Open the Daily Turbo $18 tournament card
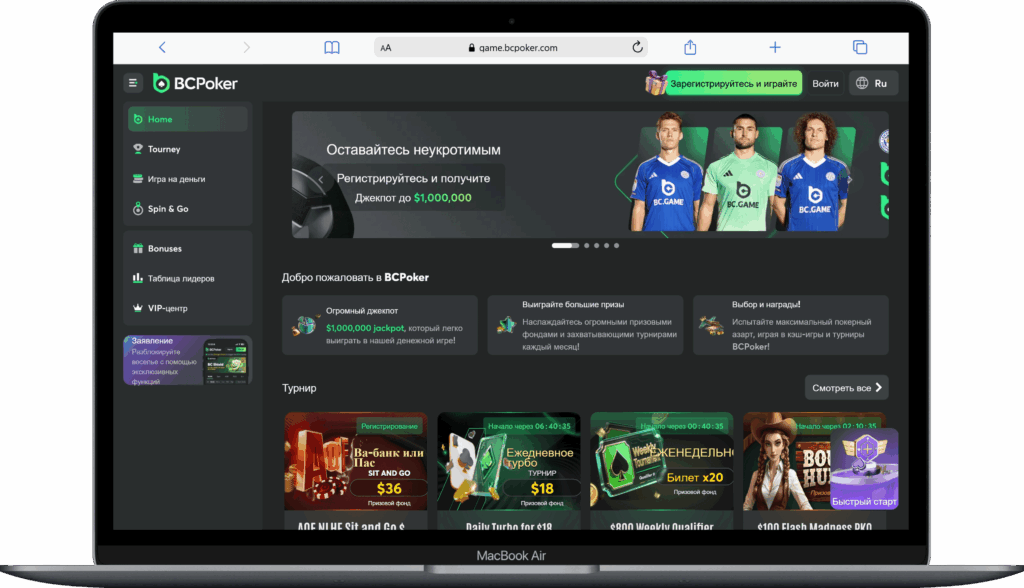This screenshot has height=588, width=1024. [x=509, y=470]
